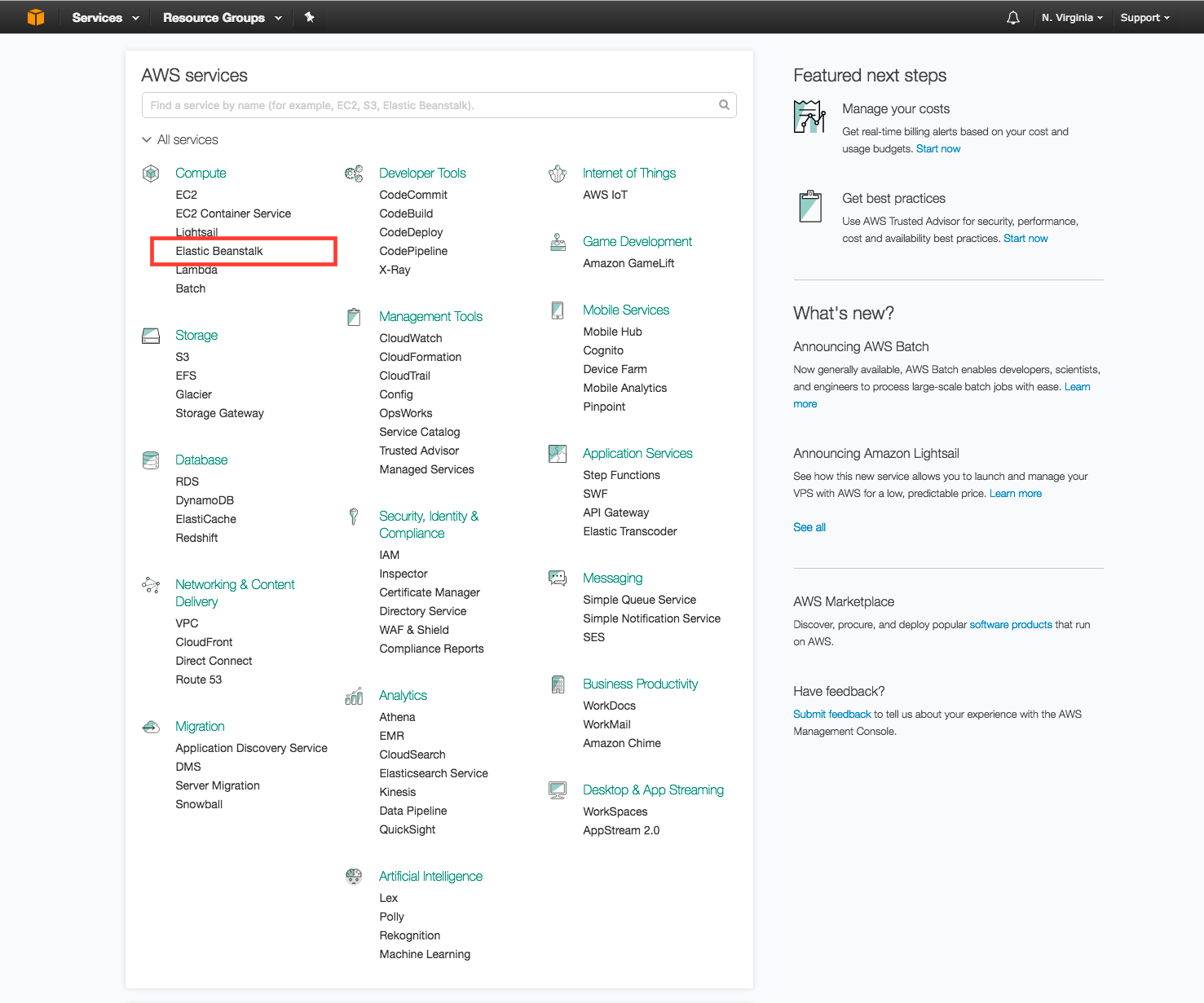Screen dimensions: 1204x1003
Task: Select the Storage category icon
Action: (151, 335)
